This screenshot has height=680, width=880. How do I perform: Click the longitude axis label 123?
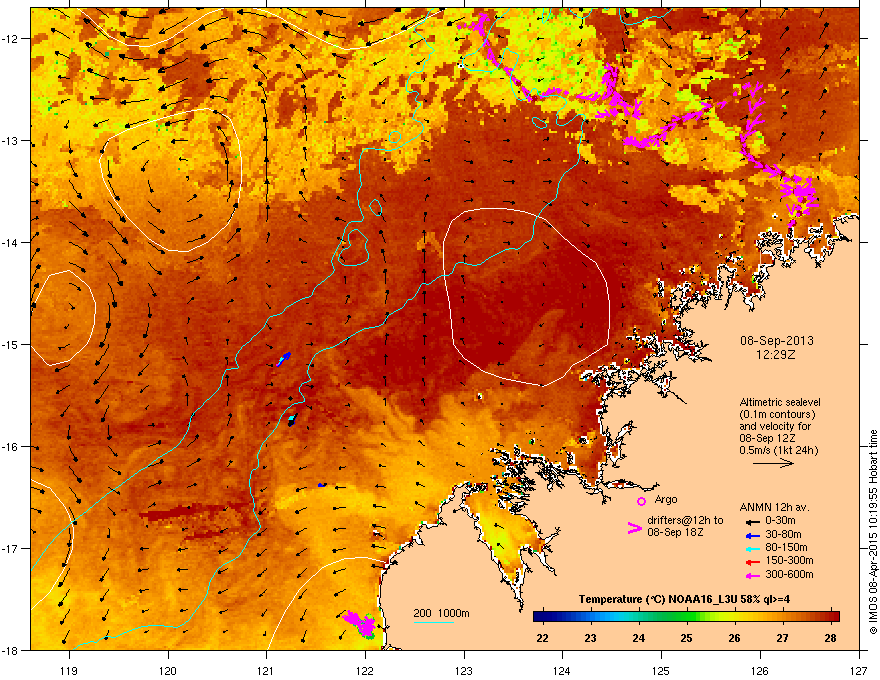tap(464, 670)
